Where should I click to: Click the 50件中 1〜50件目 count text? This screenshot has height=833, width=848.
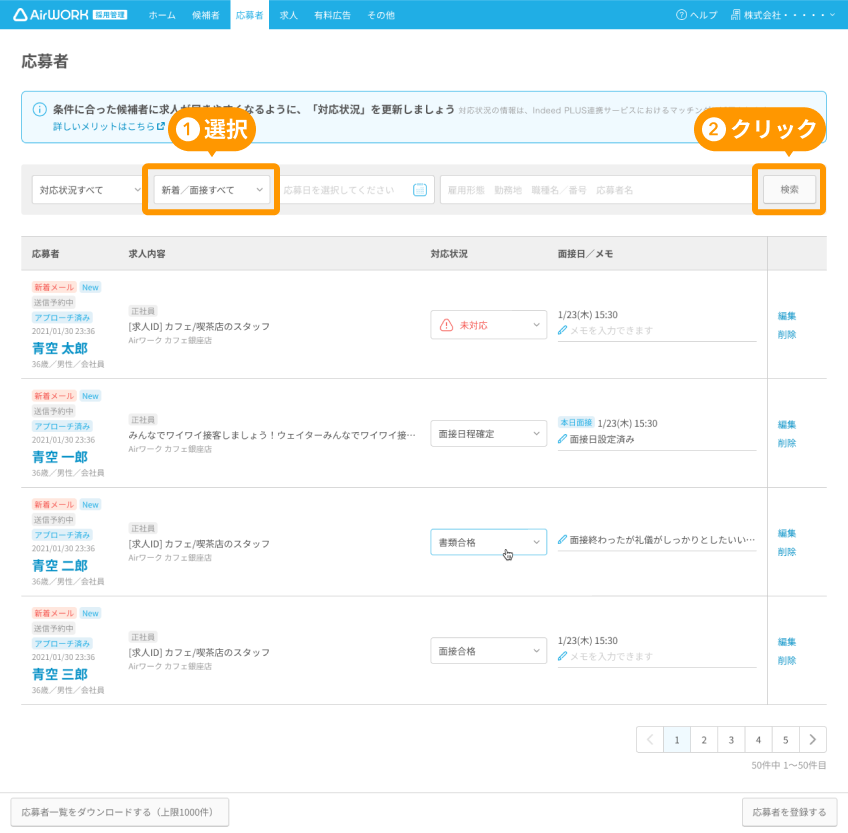click(789, 765)
